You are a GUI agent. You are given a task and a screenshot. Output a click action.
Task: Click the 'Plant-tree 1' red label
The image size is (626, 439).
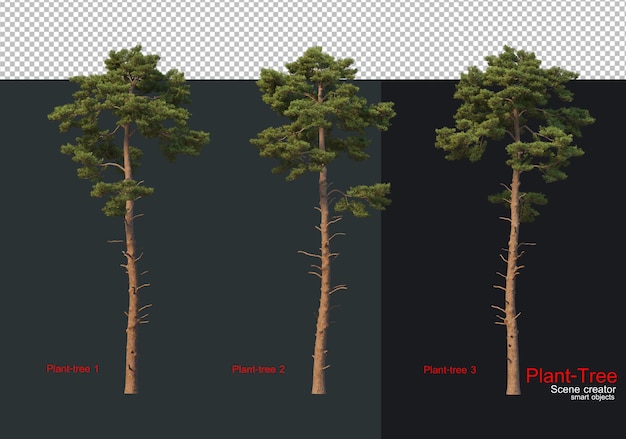coord(73,369)
